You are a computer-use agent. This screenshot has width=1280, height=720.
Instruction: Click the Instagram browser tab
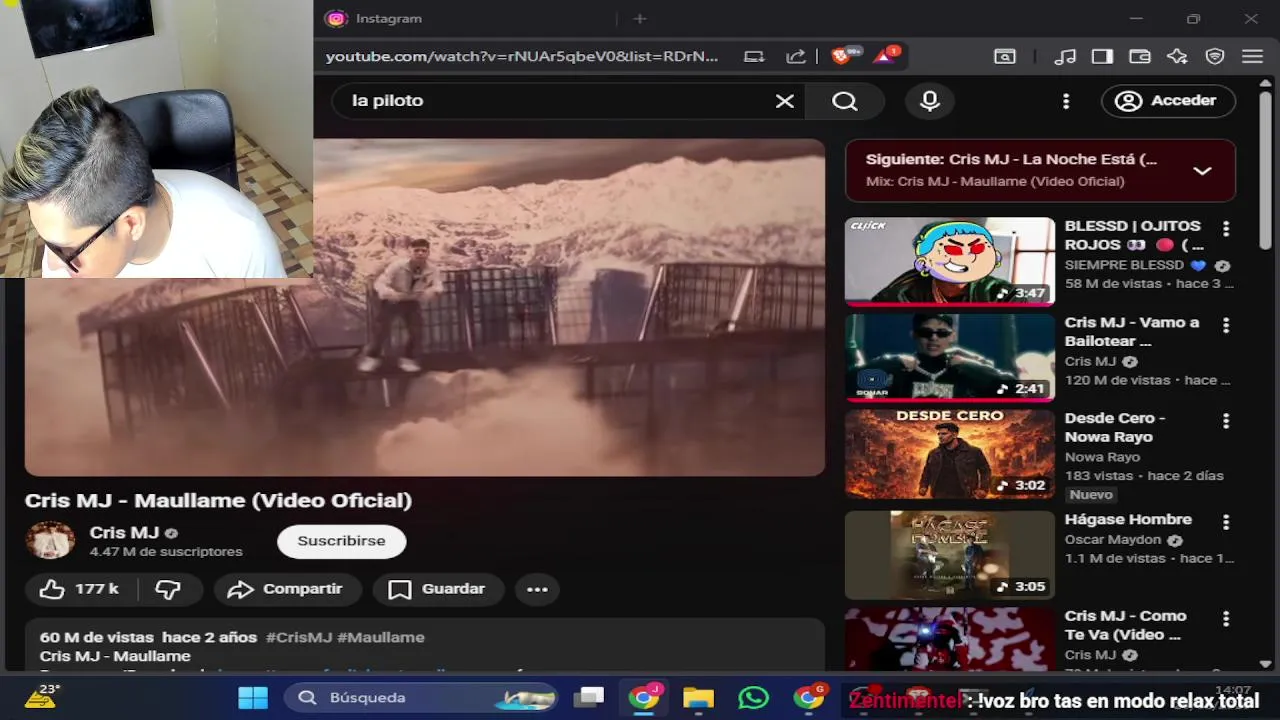pyautogui.click(x=465, y=19)
